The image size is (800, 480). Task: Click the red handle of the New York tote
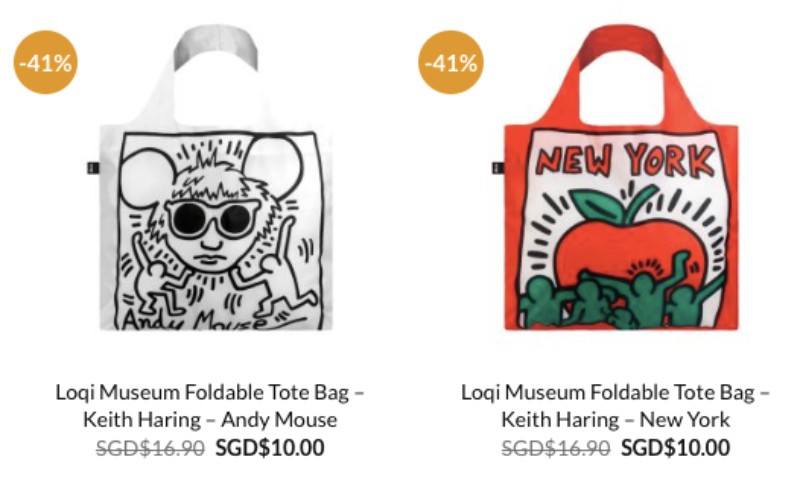615,45
